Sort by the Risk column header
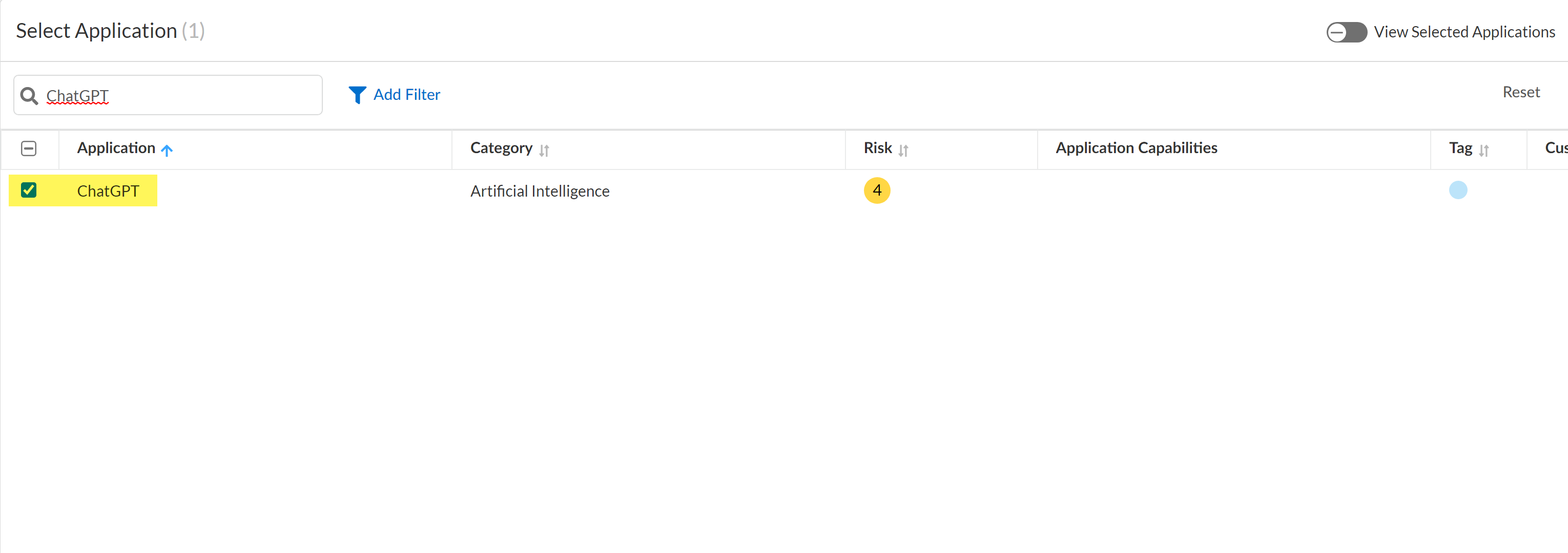Screen dimensions: 1568x553 pos(877,148)
